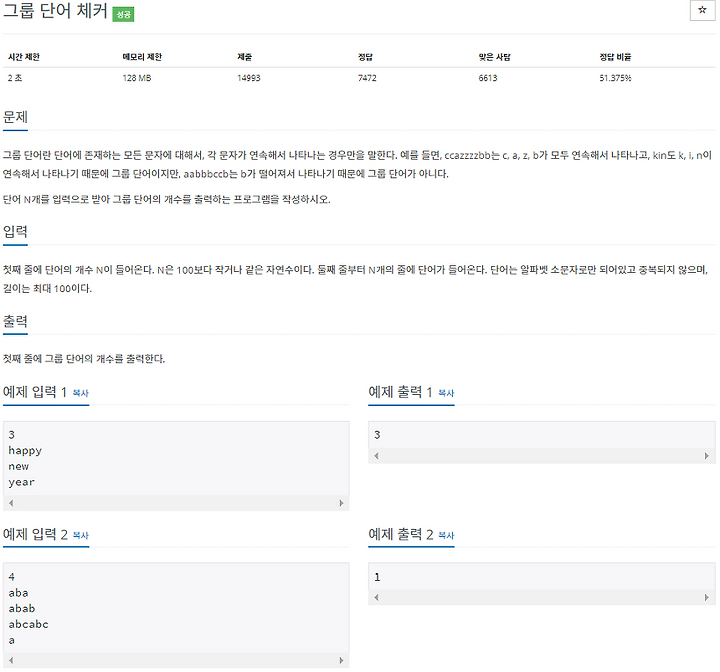Copy example output 1 via 복사
This screenshot has height=672, width=720.
(446, 393)
